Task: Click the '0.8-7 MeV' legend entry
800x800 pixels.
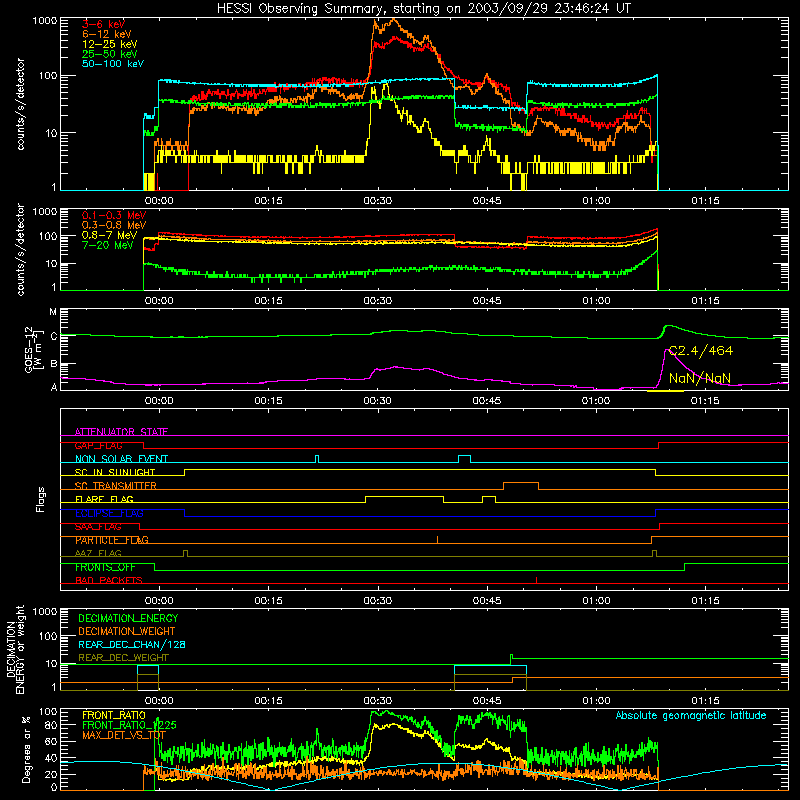Action: pyautogui.click(x=109, y=235)
